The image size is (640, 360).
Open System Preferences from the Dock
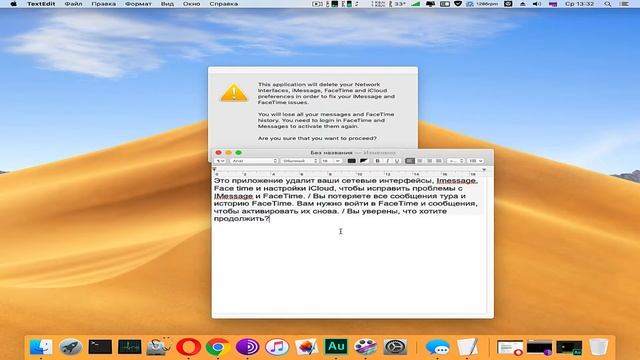coord(395,347)
